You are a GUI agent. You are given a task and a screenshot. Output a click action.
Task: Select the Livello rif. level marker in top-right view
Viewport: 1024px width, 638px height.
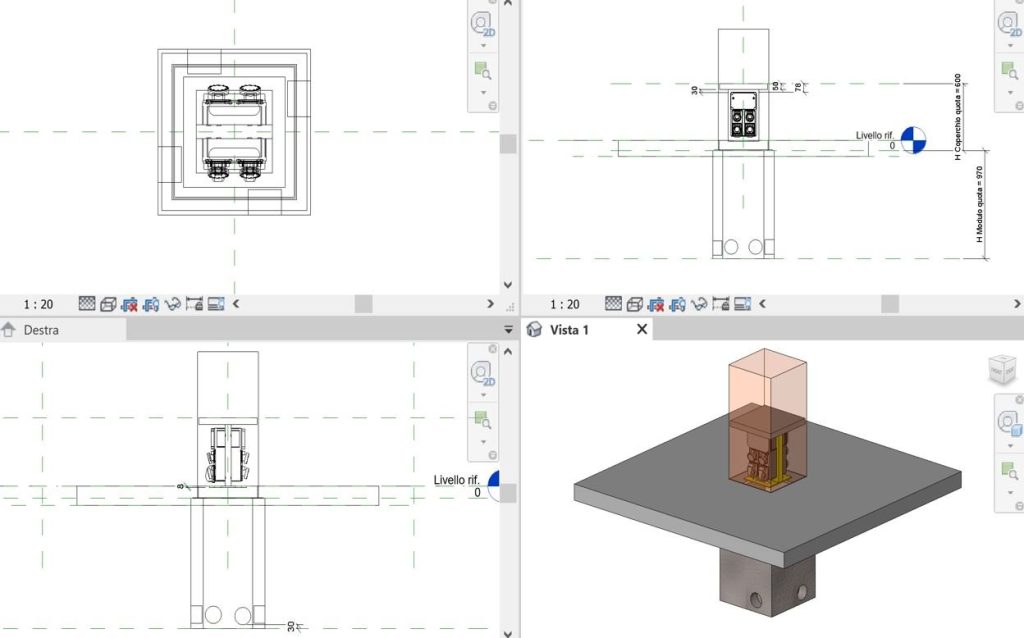[x=912, y=141]
